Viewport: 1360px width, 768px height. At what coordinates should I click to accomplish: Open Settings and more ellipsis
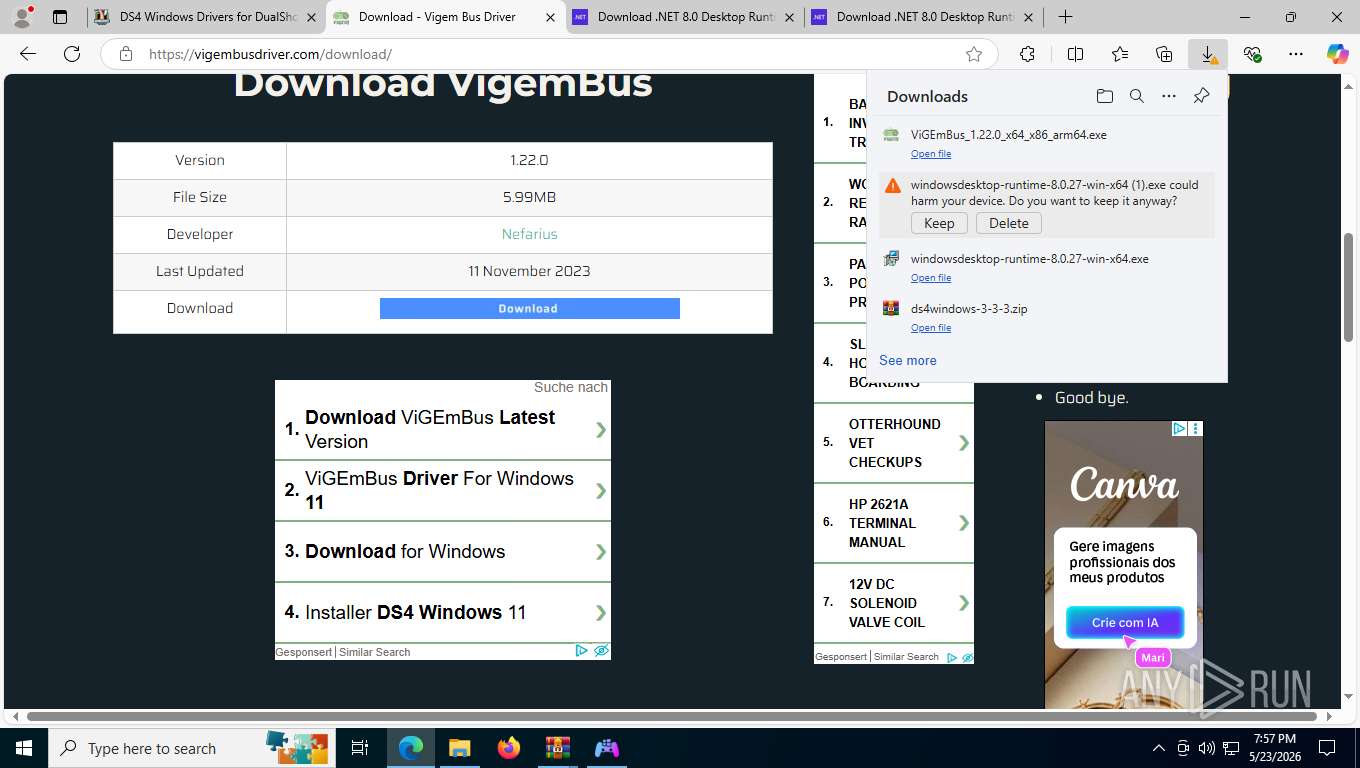click(1296, 54)
